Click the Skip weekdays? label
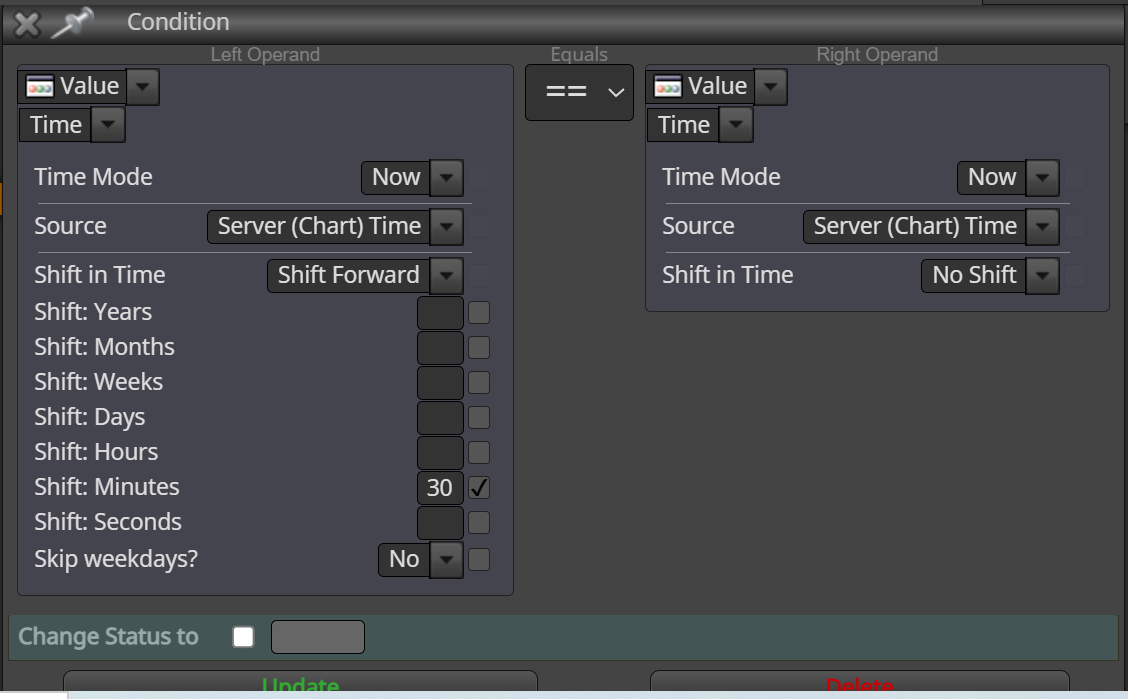This screenshot has height=699, width=1128. click(116, 559)
